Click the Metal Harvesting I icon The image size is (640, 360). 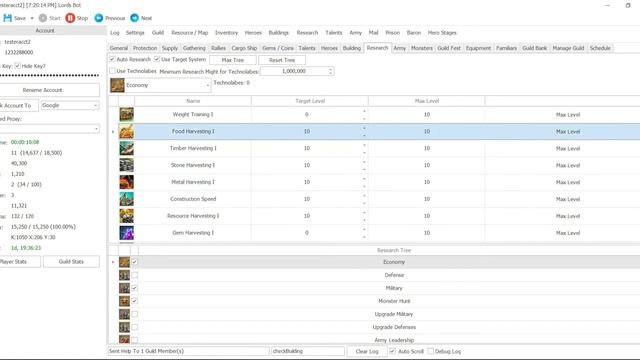[x=127, y=182]
